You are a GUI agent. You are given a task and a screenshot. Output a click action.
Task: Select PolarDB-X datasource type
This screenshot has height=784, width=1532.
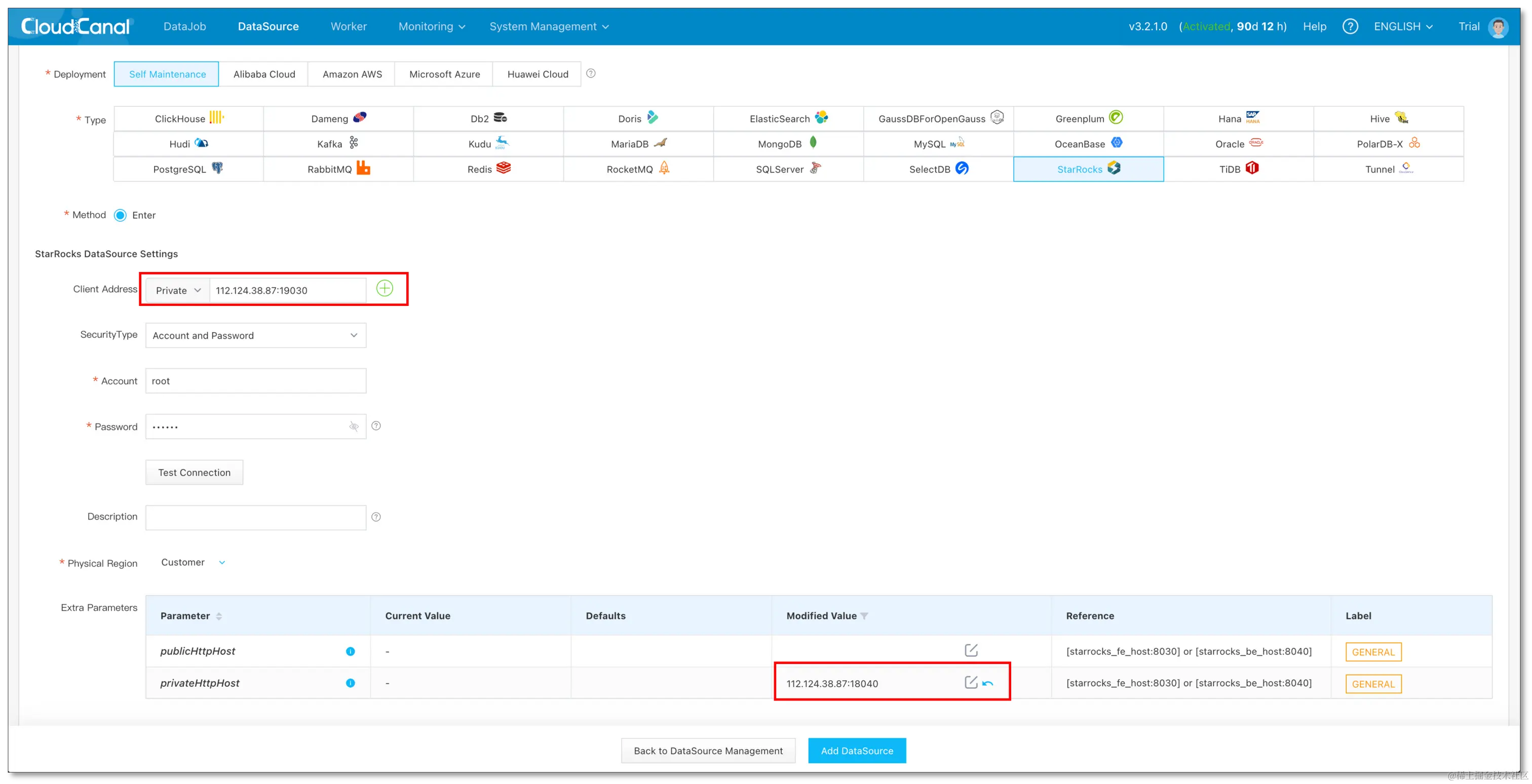pos(1388,144)
